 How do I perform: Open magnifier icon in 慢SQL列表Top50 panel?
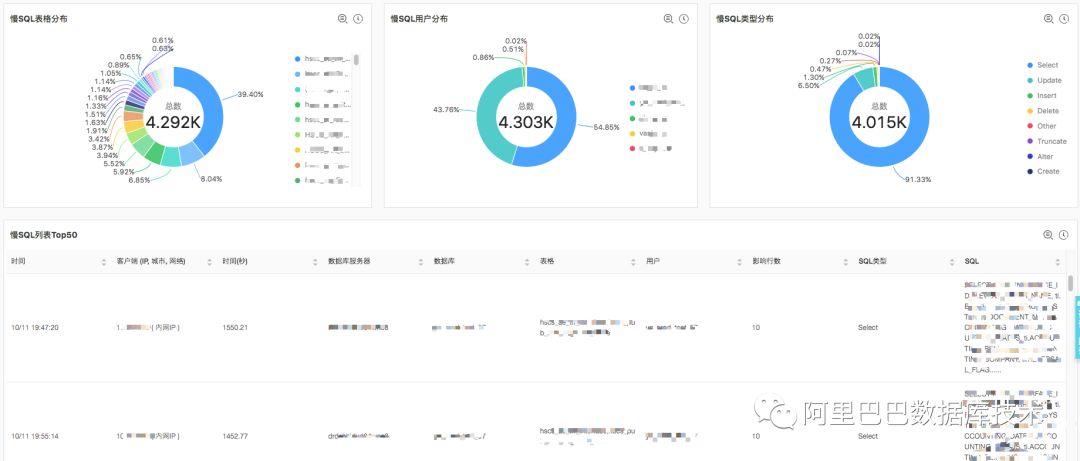point(1048,235)
